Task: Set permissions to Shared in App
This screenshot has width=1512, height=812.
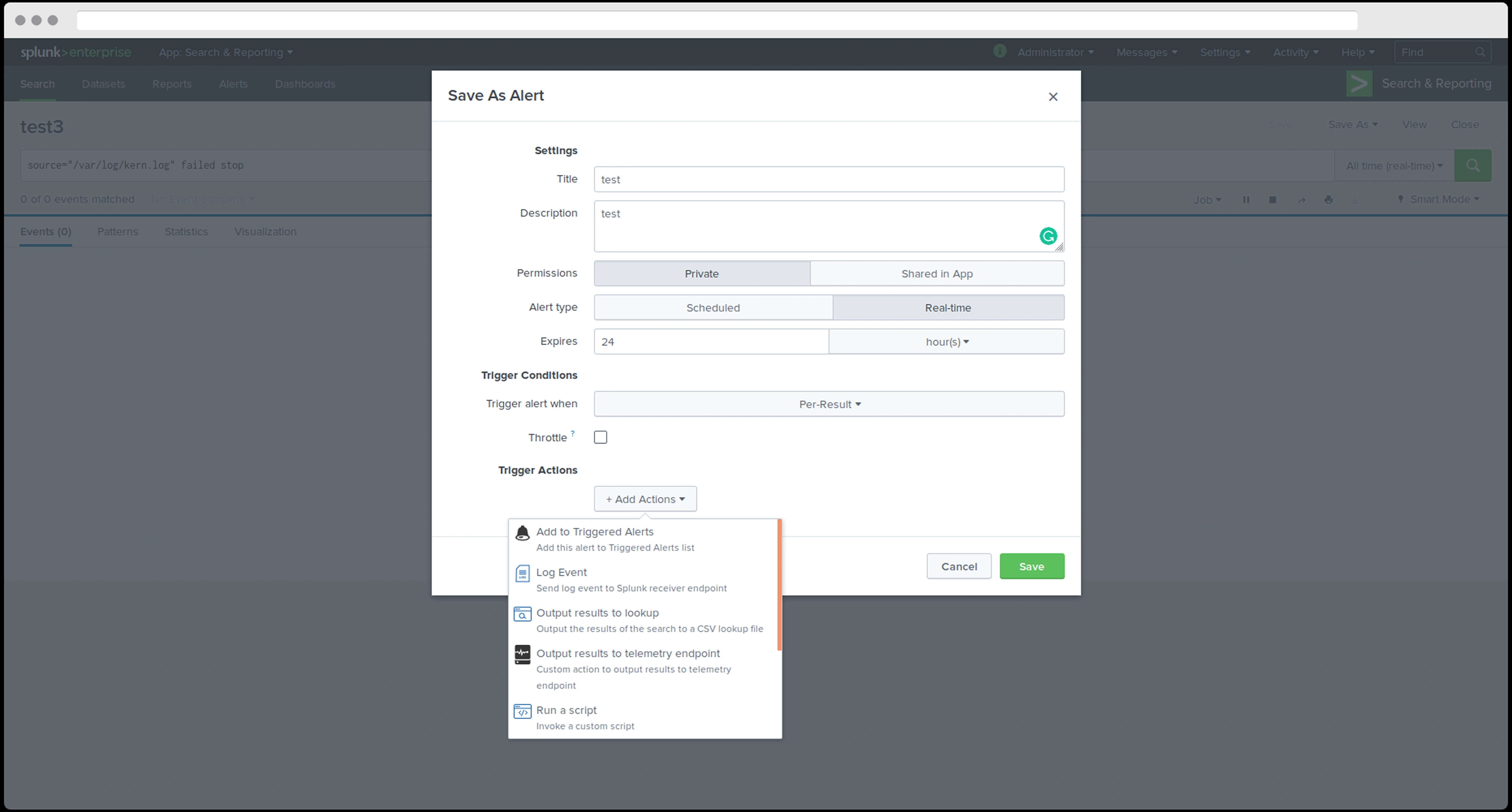Action: [936, 273]
